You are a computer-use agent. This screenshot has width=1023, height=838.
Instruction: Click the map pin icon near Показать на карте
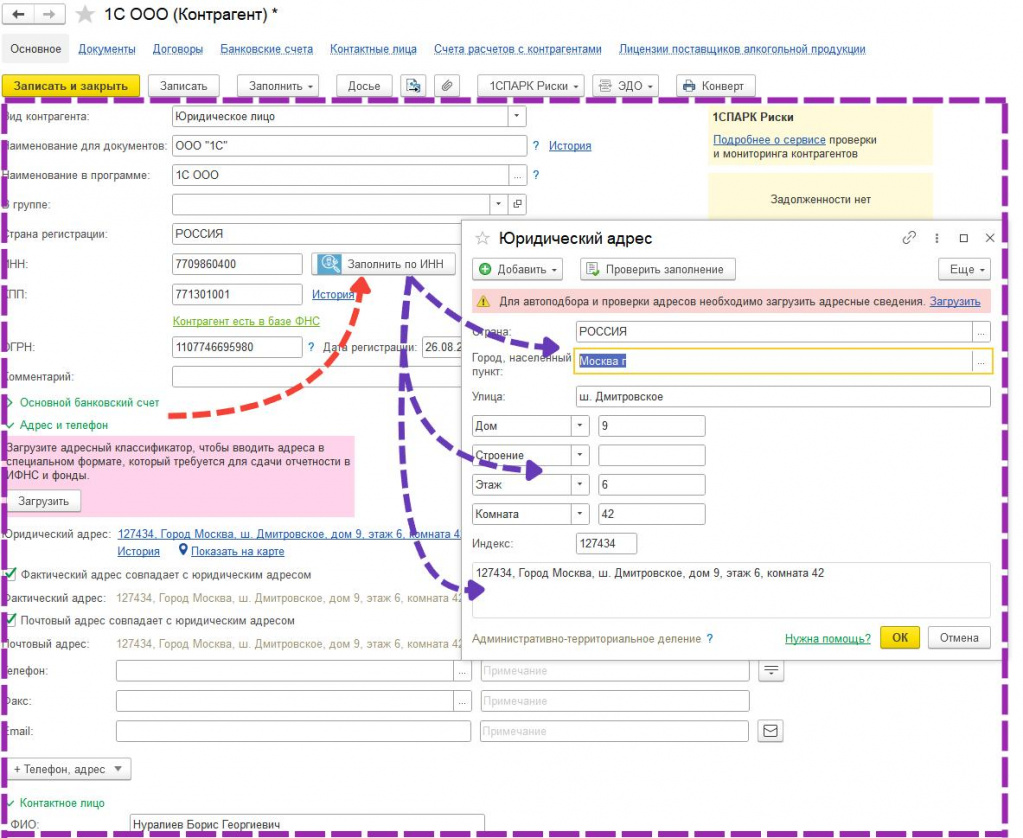[183, 551]
